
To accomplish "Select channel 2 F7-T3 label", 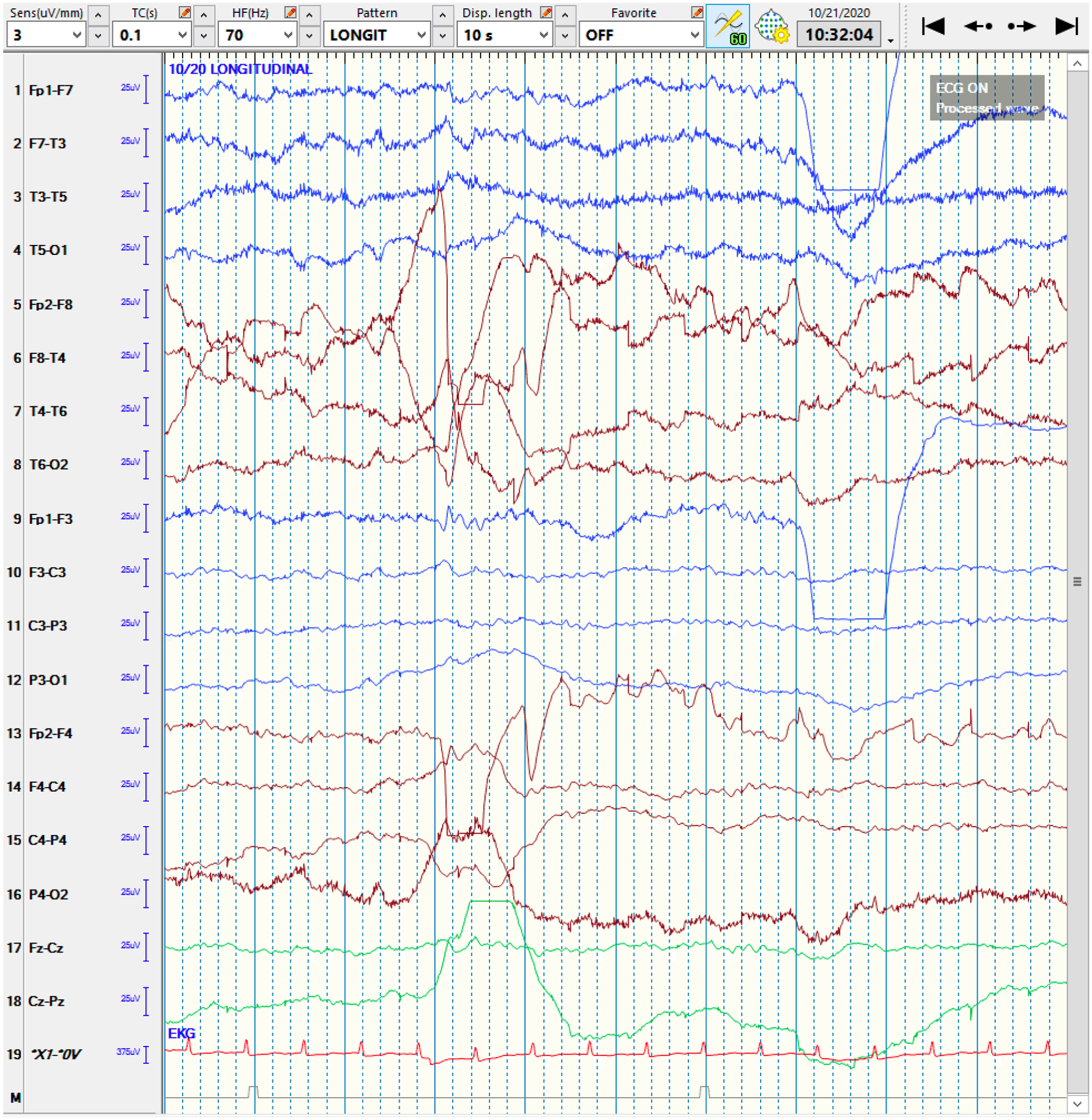I will point(47,143).
